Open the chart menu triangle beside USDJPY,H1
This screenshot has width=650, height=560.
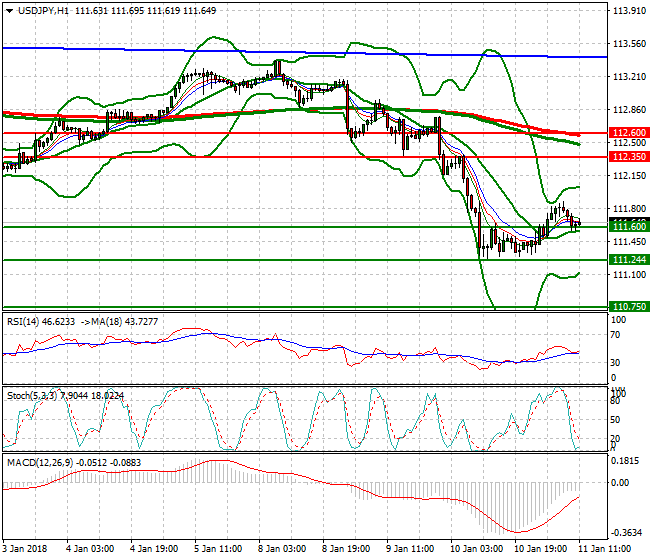10,11
